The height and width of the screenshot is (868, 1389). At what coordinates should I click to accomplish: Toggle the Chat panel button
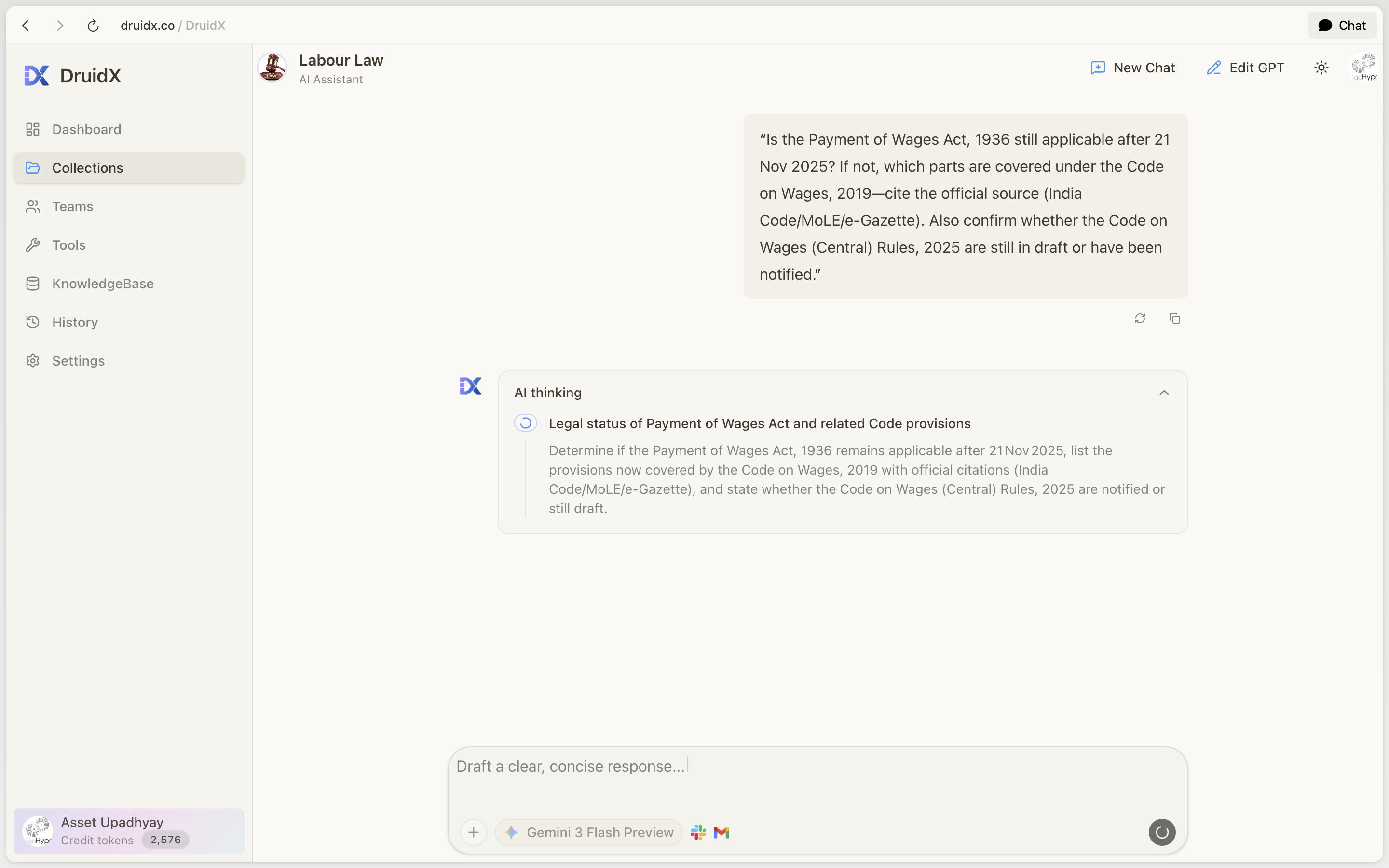tap(1342, 25)
